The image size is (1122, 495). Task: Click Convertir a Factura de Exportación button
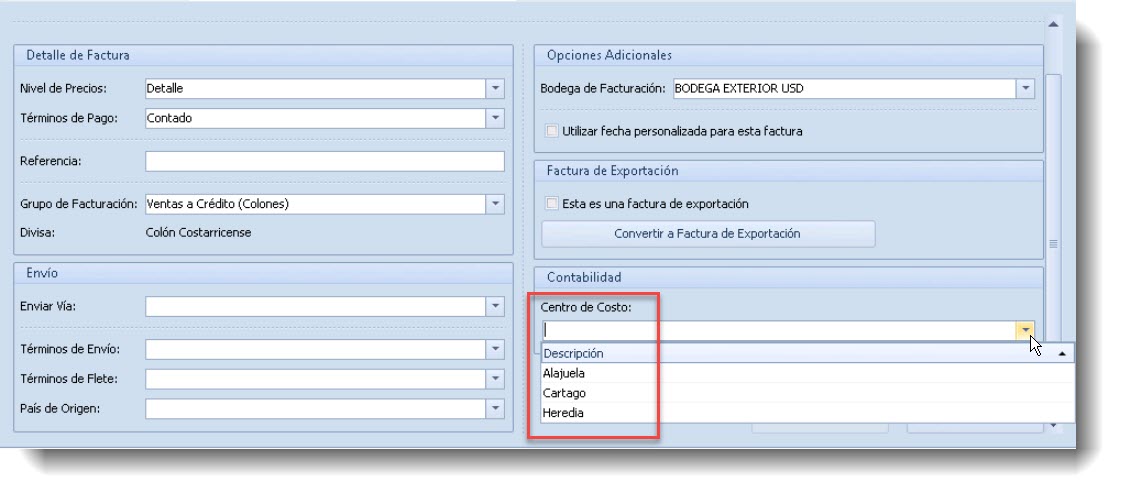click(x=708, y=234)
